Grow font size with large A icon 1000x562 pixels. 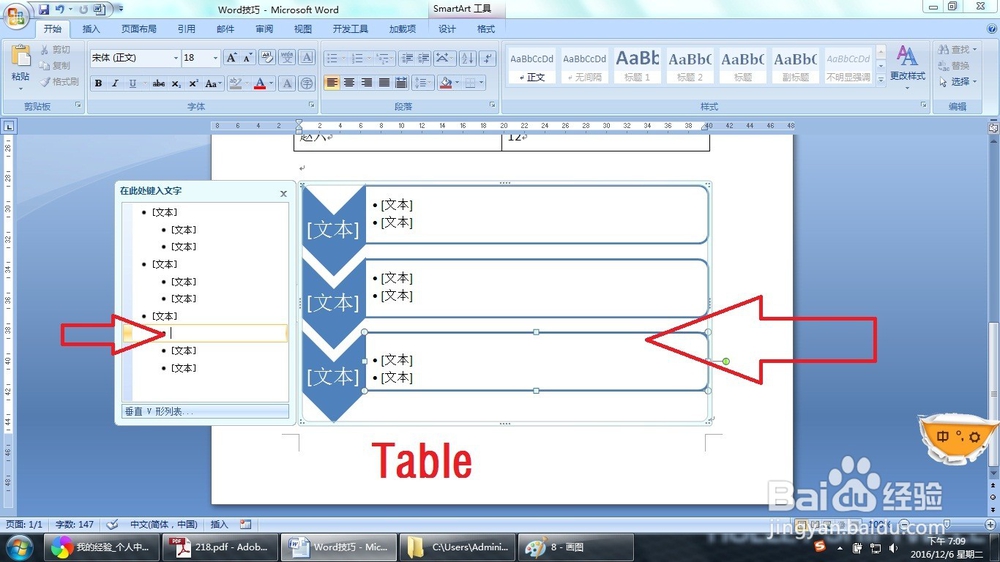point(232,58)
